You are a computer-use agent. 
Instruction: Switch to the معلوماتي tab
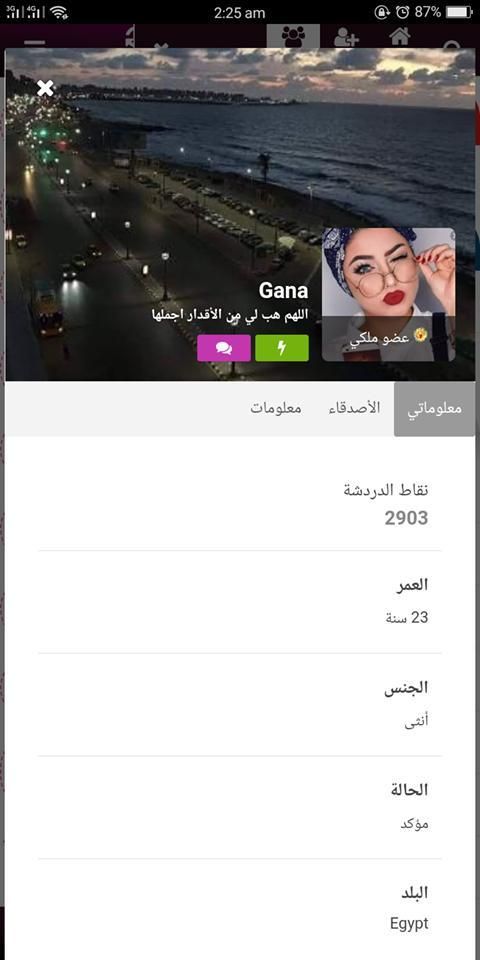[x=434, y=409]
